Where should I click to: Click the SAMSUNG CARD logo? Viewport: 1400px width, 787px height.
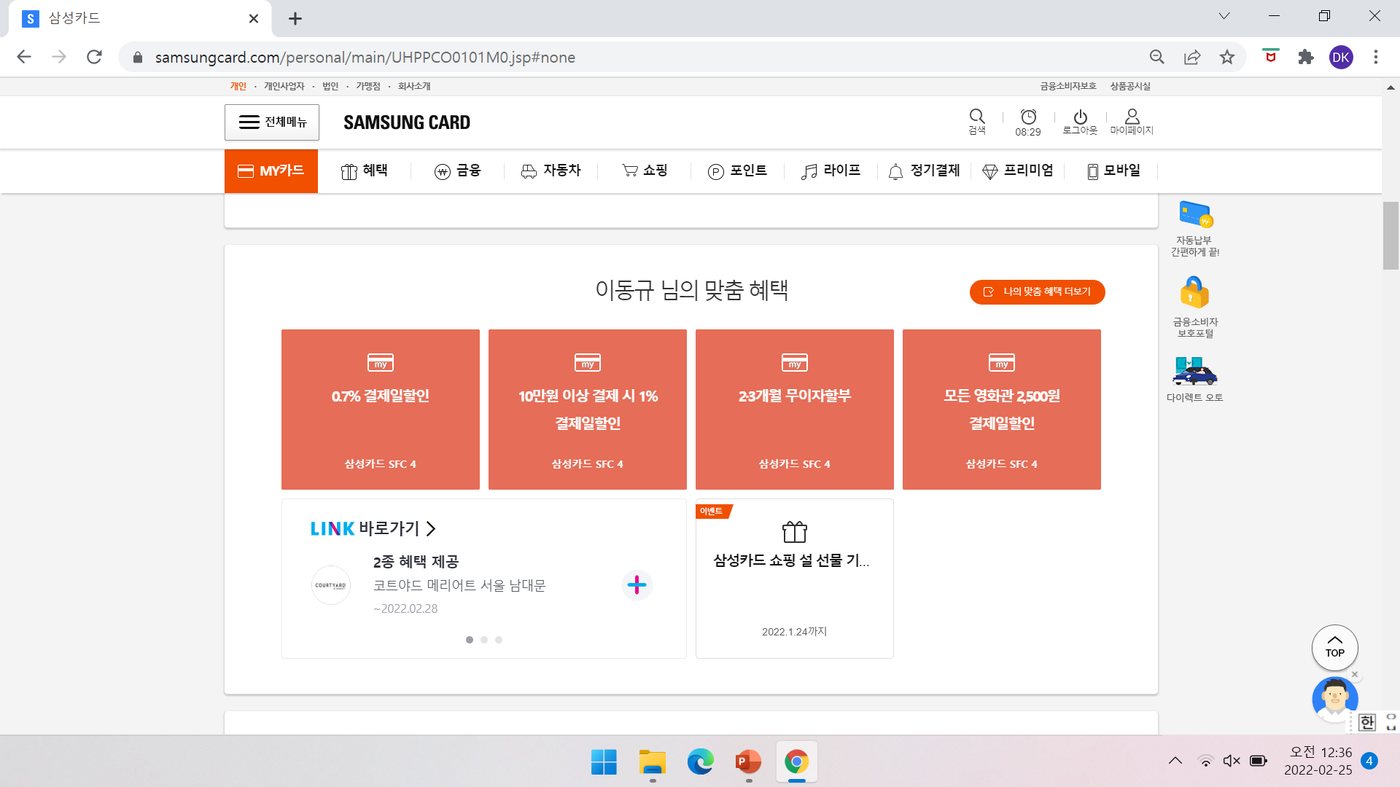(x=407, y=122)
